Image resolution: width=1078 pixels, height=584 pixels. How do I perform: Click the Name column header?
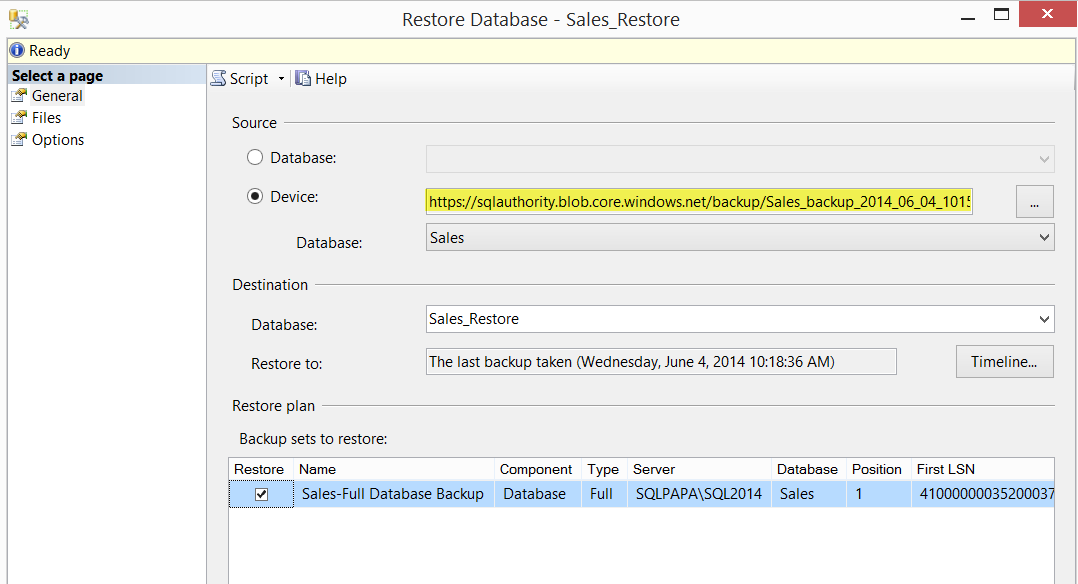394,469
